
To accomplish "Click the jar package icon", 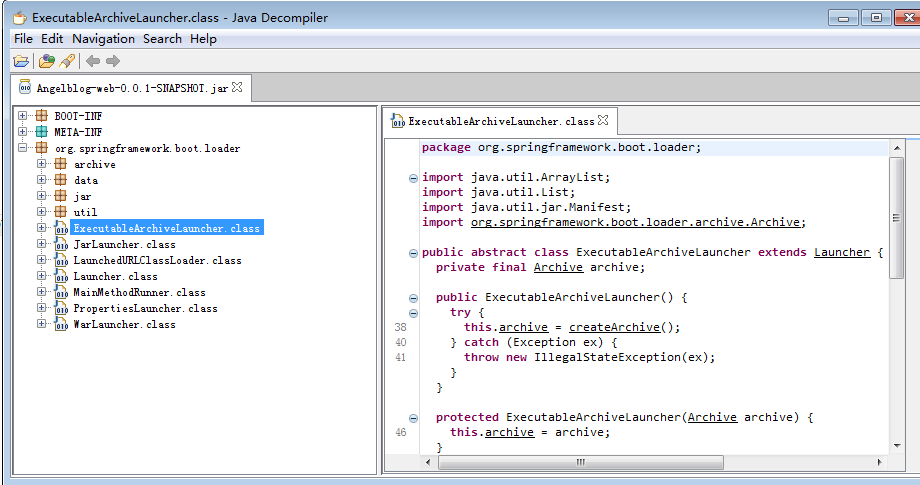I will tap(61, 196).
